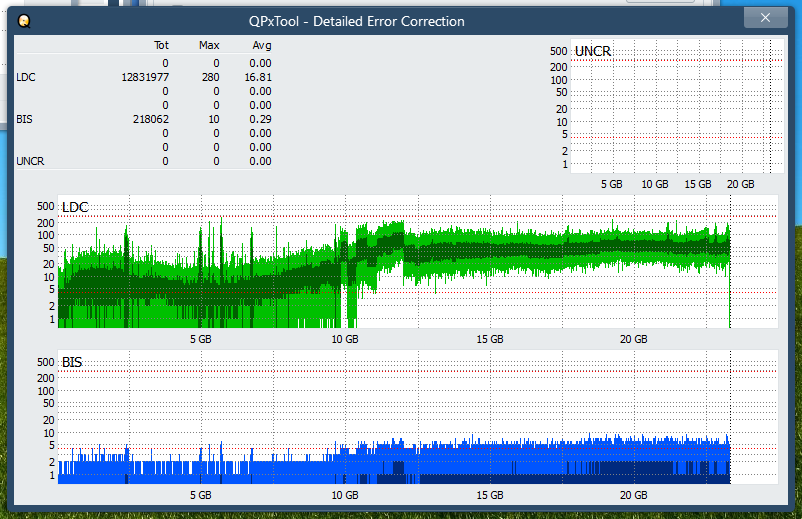
Task: Click the 15 GB axis label under UNCR chart
Action: point(697,184)
